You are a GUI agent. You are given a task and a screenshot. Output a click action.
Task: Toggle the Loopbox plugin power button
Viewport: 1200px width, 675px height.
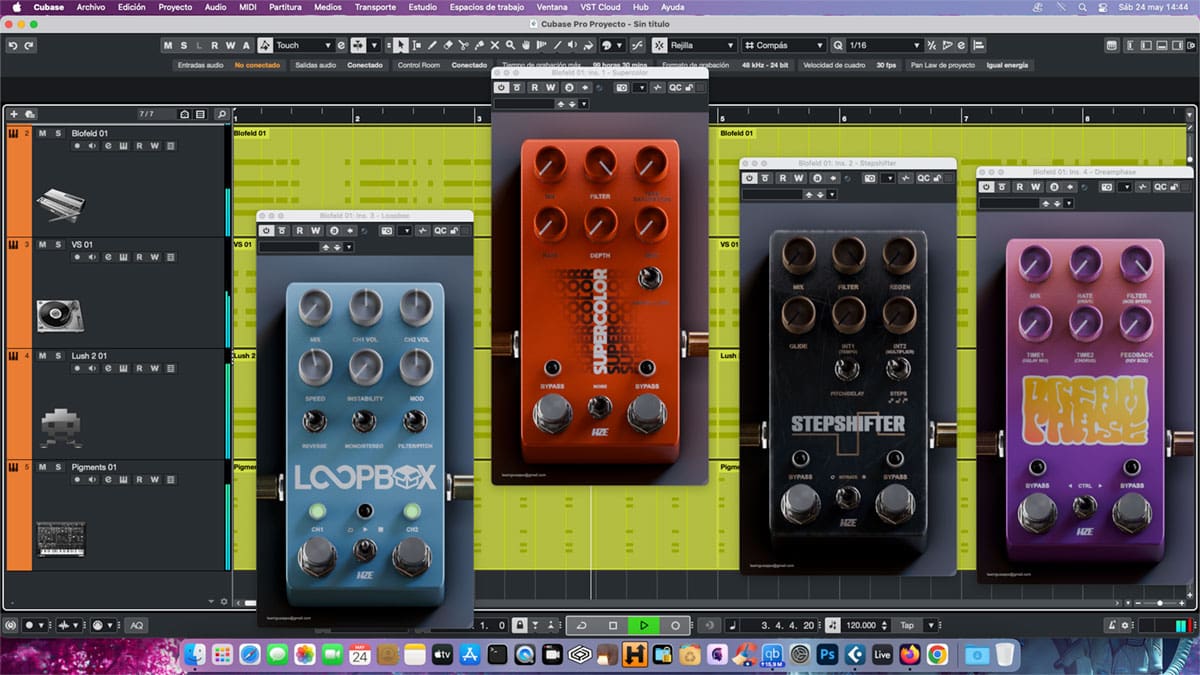coord(267,231)
